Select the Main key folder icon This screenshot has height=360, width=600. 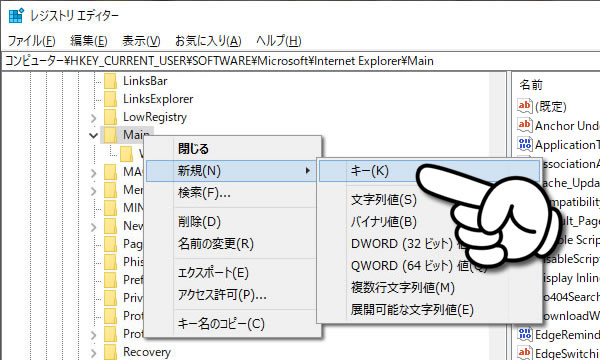[111, 135]
